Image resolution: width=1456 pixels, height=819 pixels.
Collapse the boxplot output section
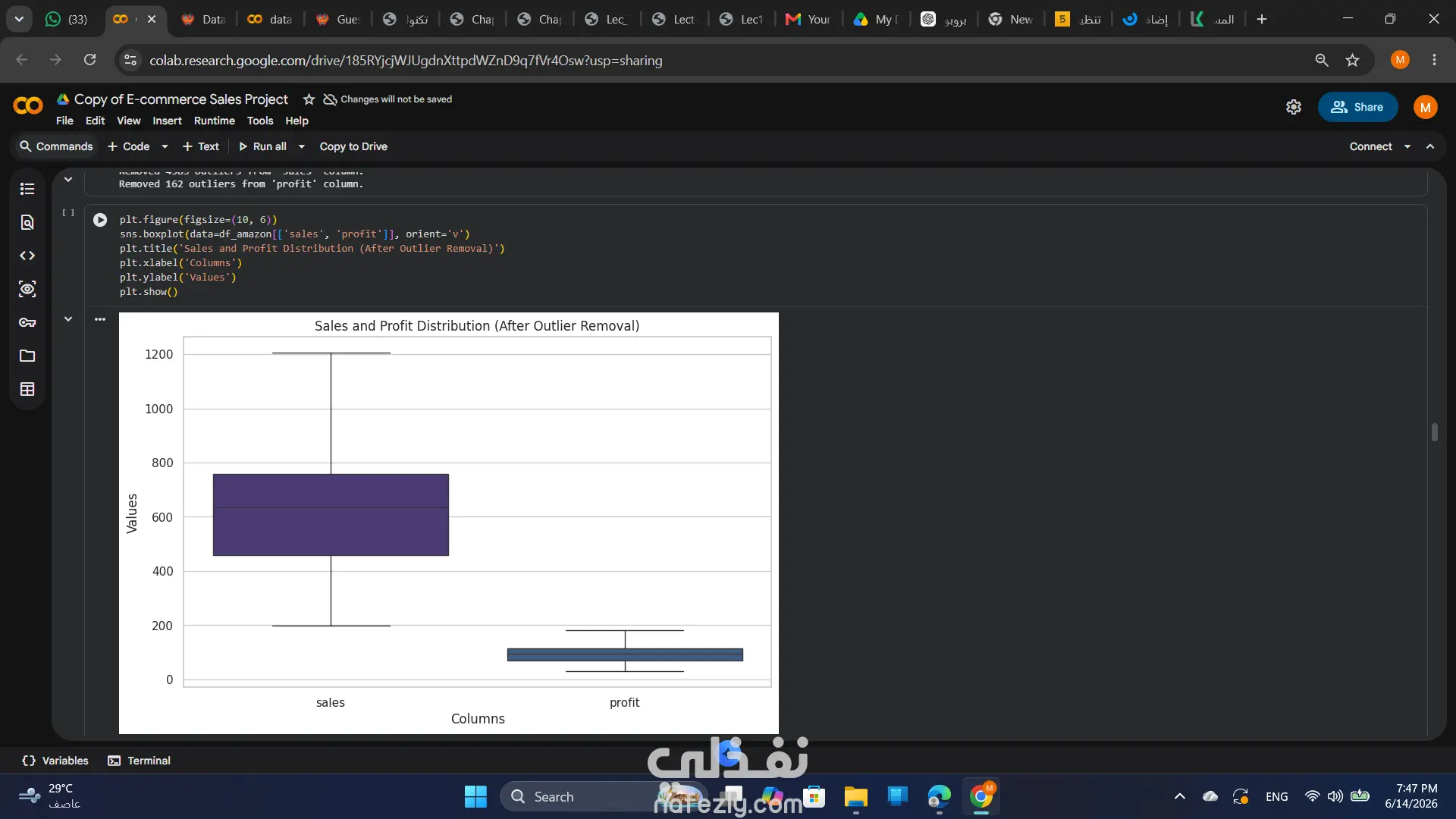[68, 319]
